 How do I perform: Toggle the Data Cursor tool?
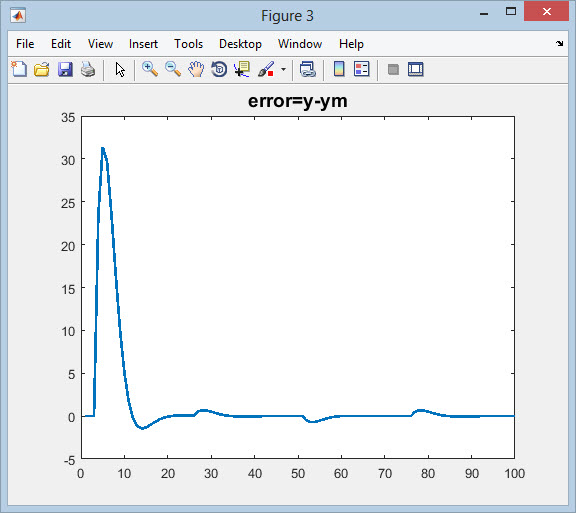pos(242,69)
